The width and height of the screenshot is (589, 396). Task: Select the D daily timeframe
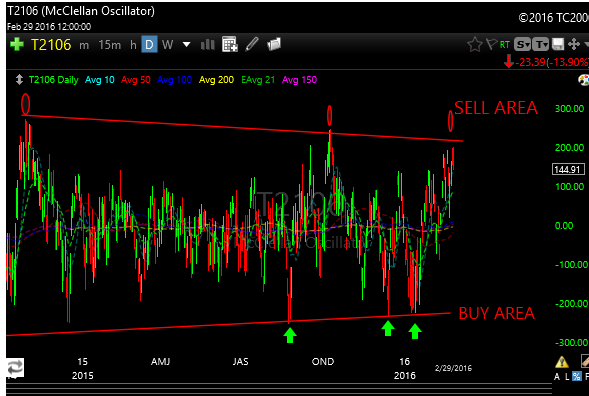(149, 45)
